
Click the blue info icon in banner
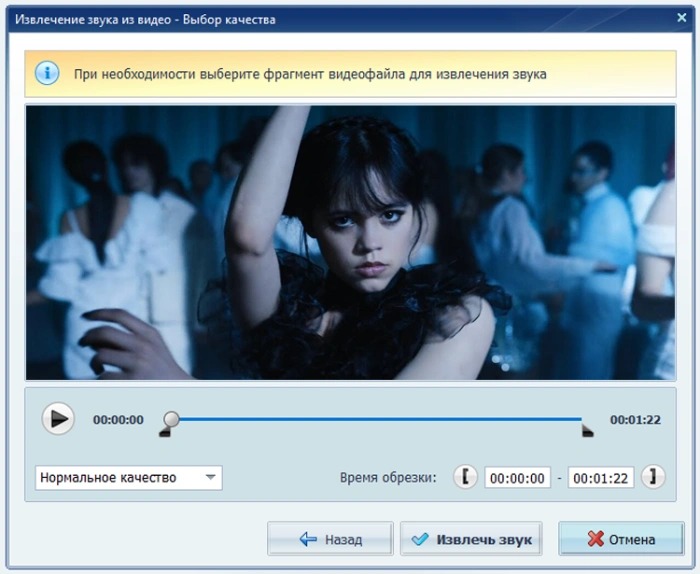tap(47, 73)
